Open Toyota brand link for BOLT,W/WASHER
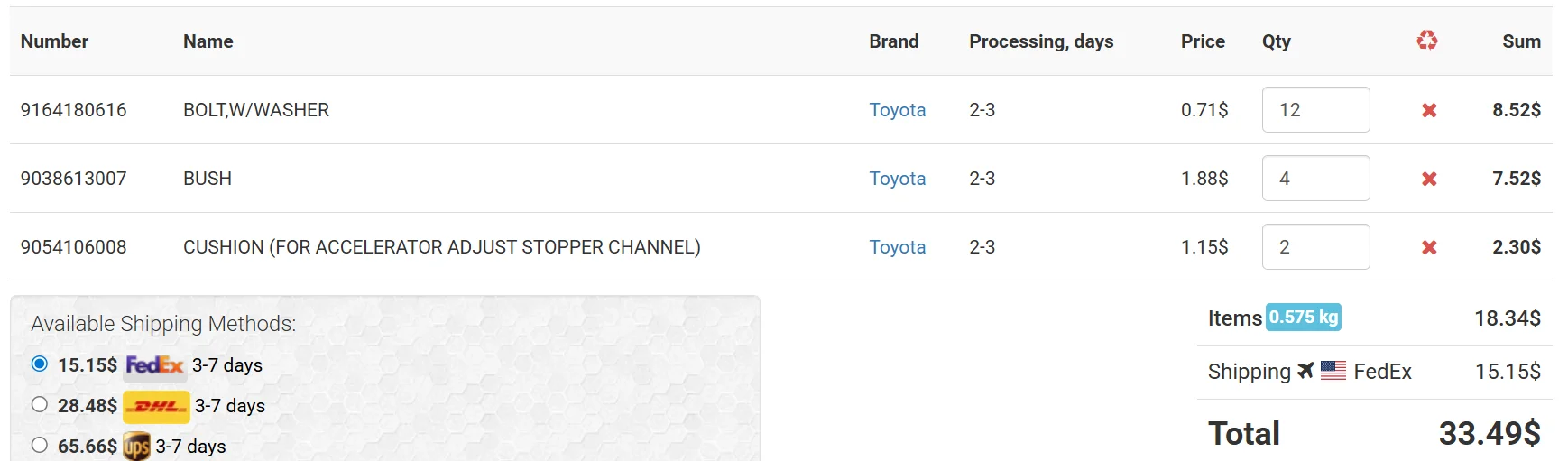Screen dimensions: 1568x461 click(898, 110)
